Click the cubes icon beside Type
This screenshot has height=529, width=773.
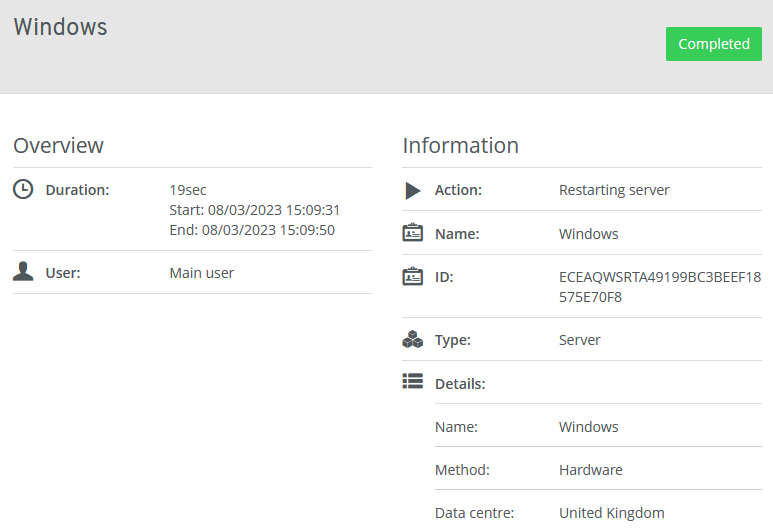click(x=412, y=340)
